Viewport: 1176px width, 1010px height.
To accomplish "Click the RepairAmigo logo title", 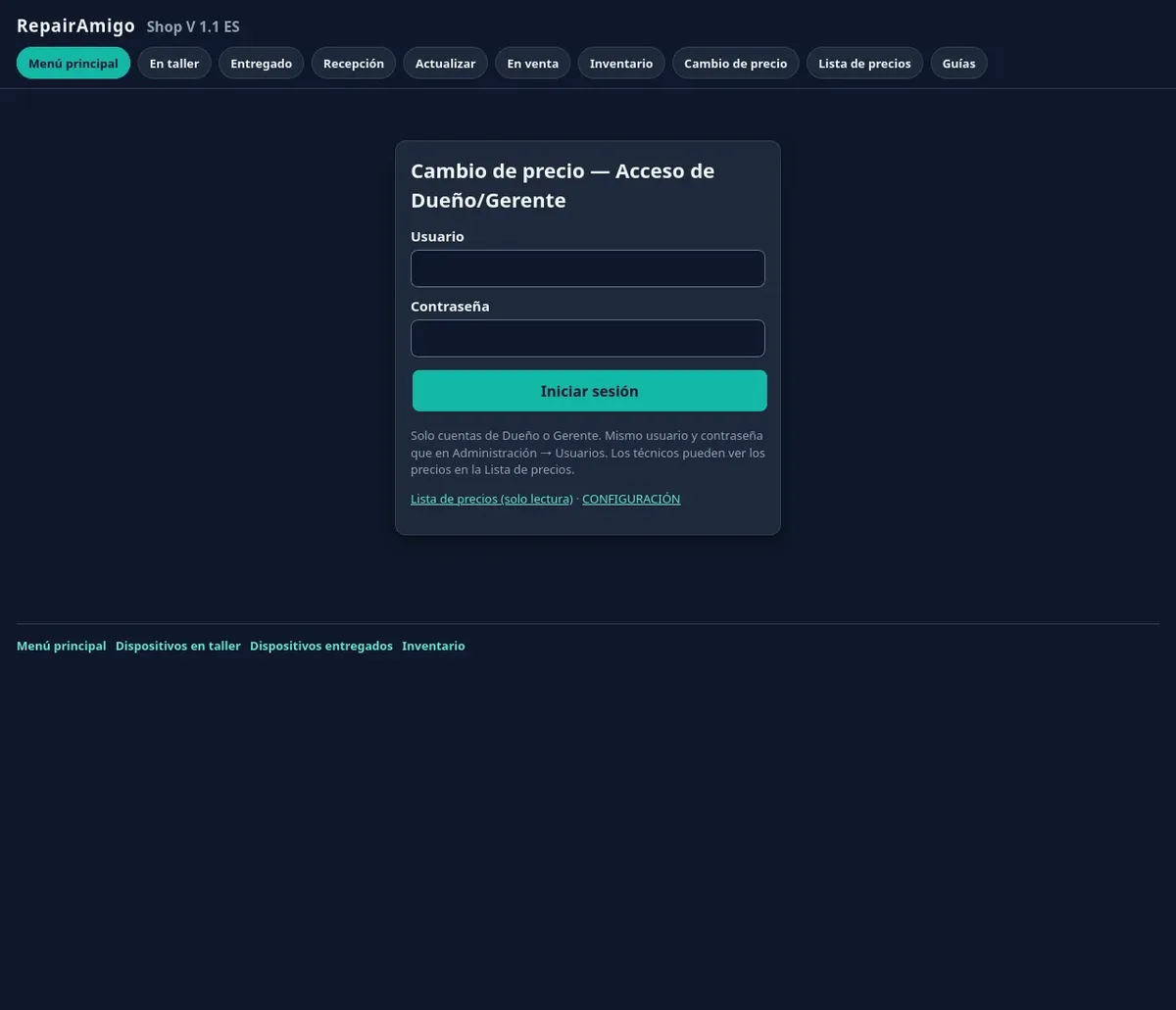I will click(75, 25).
